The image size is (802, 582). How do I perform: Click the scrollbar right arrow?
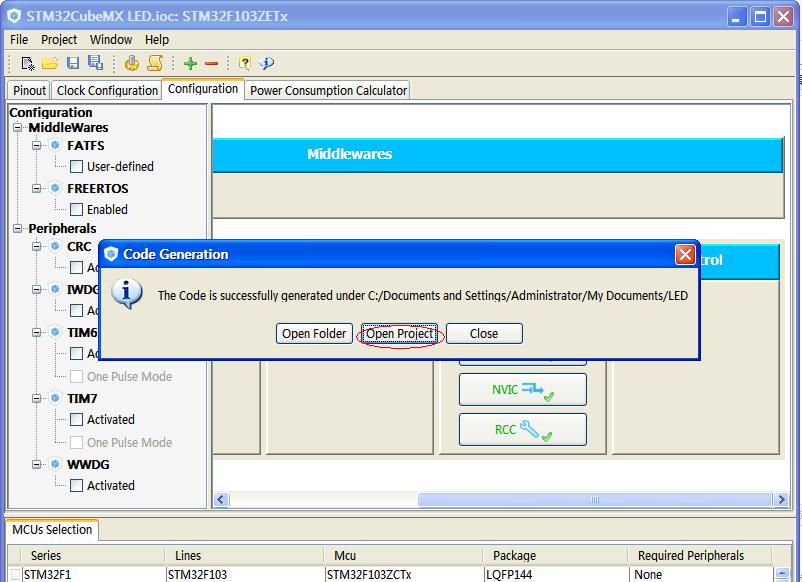pyautogui.click(x=781, y=499)
